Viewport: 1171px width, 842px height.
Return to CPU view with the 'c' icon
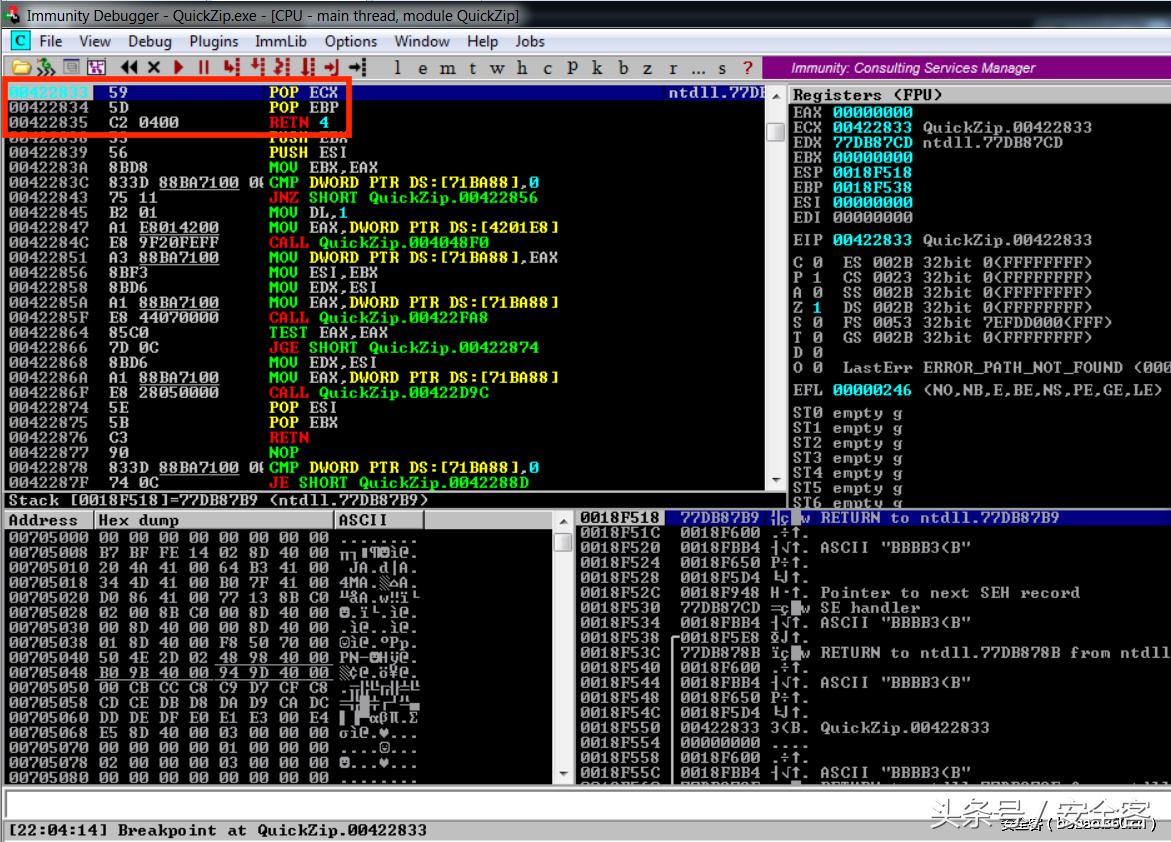click(x=547, y=67)
